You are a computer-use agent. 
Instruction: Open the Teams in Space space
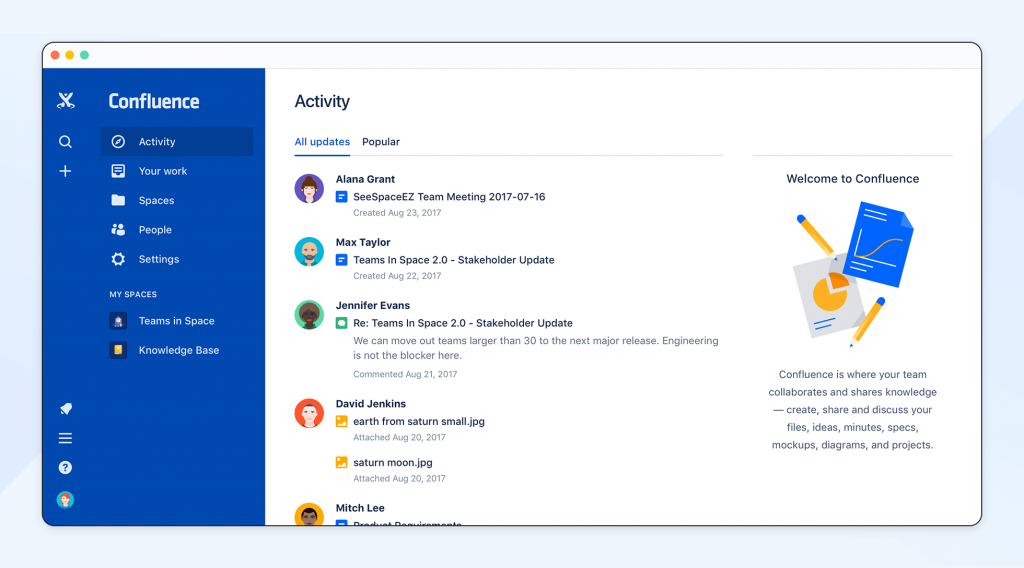(177, 321)
